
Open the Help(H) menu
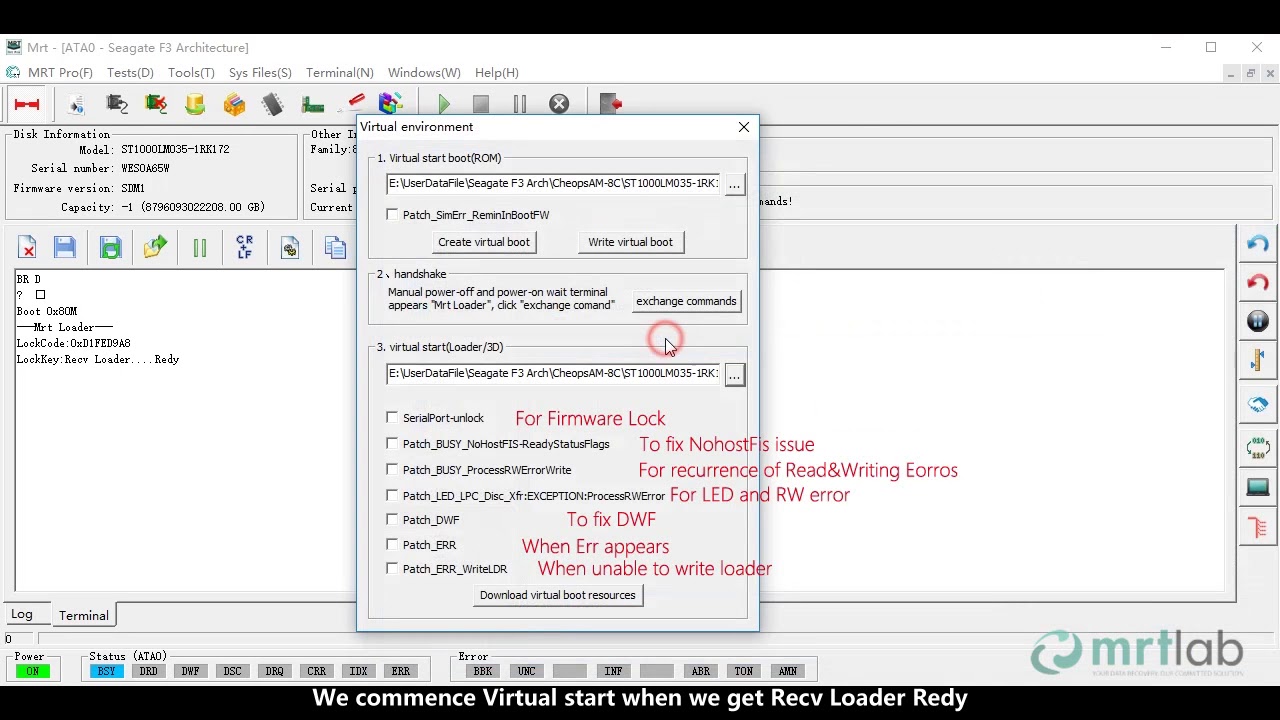(x=496, y=72)
